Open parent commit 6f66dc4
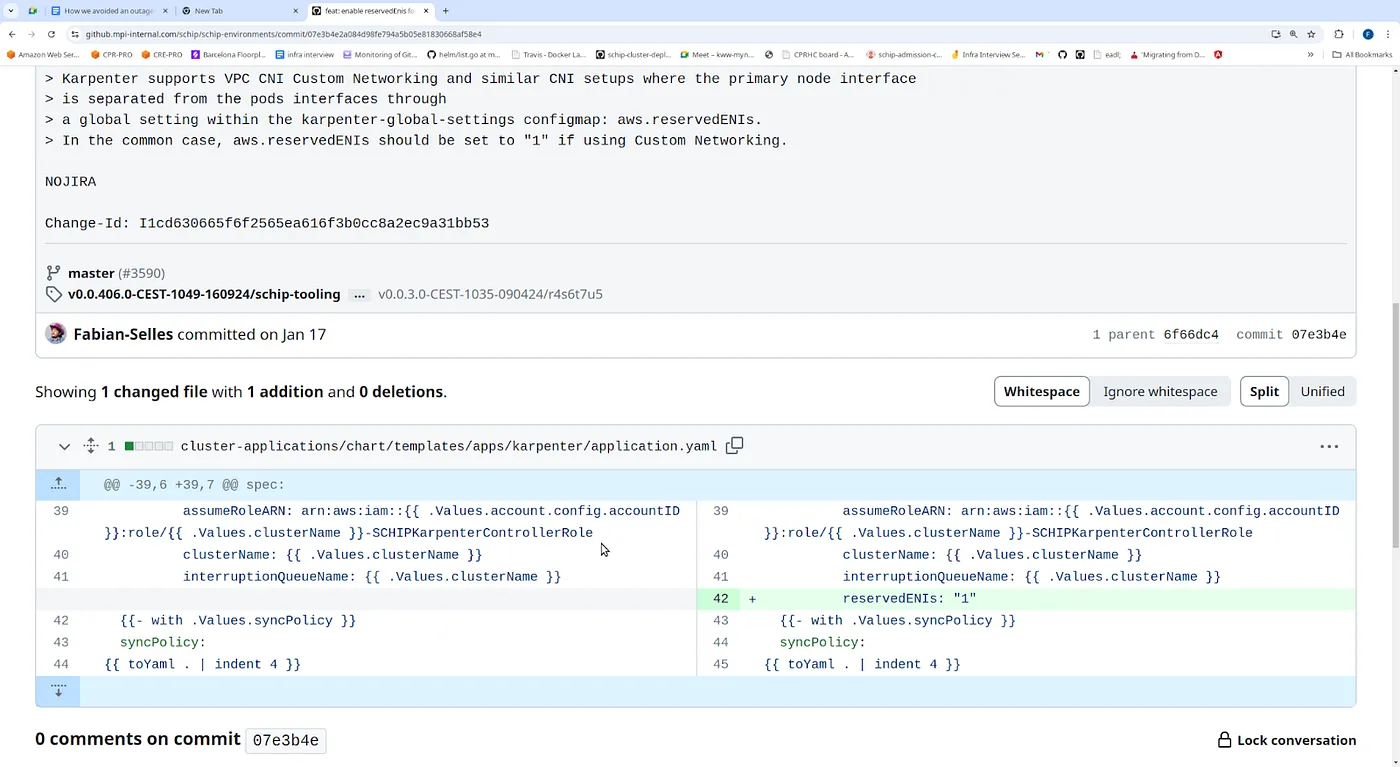The height and width of the screenshot is (767, 1400). (x=1190, y=335)
